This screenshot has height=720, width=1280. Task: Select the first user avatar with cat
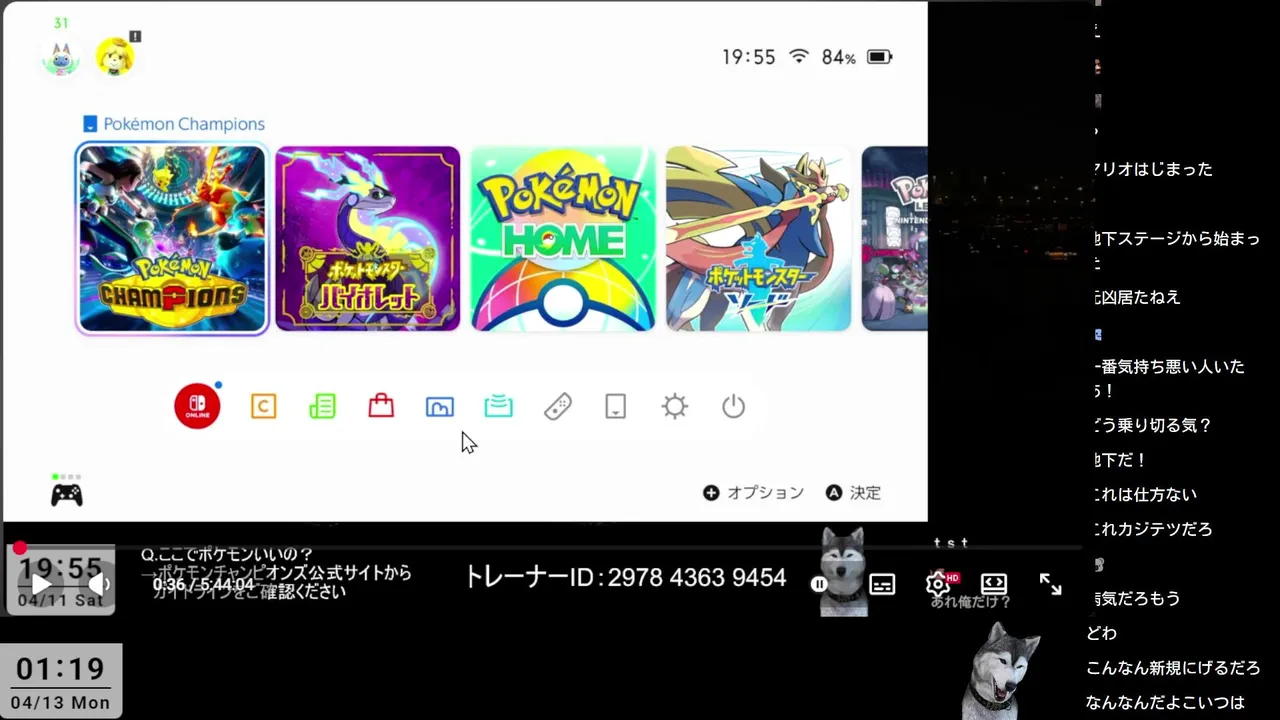(60, 57)
